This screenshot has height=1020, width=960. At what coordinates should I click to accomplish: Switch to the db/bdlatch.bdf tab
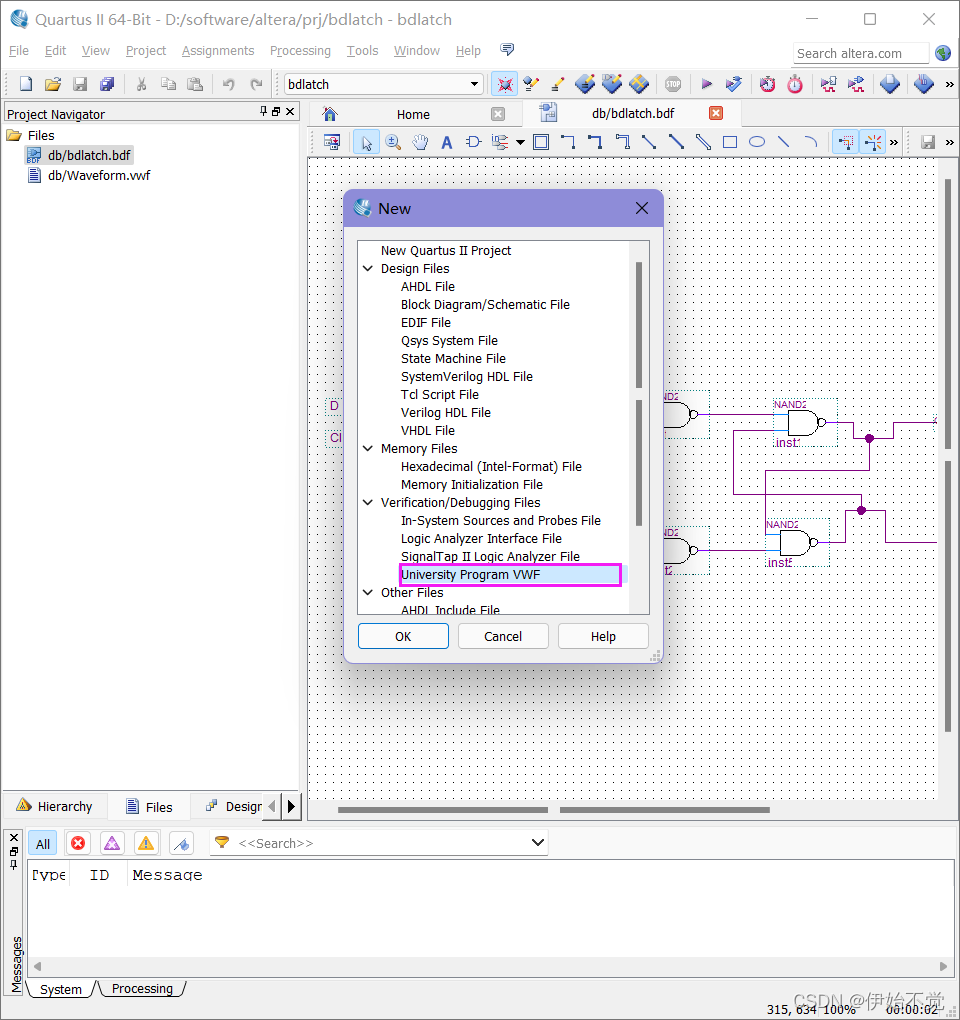633,114
